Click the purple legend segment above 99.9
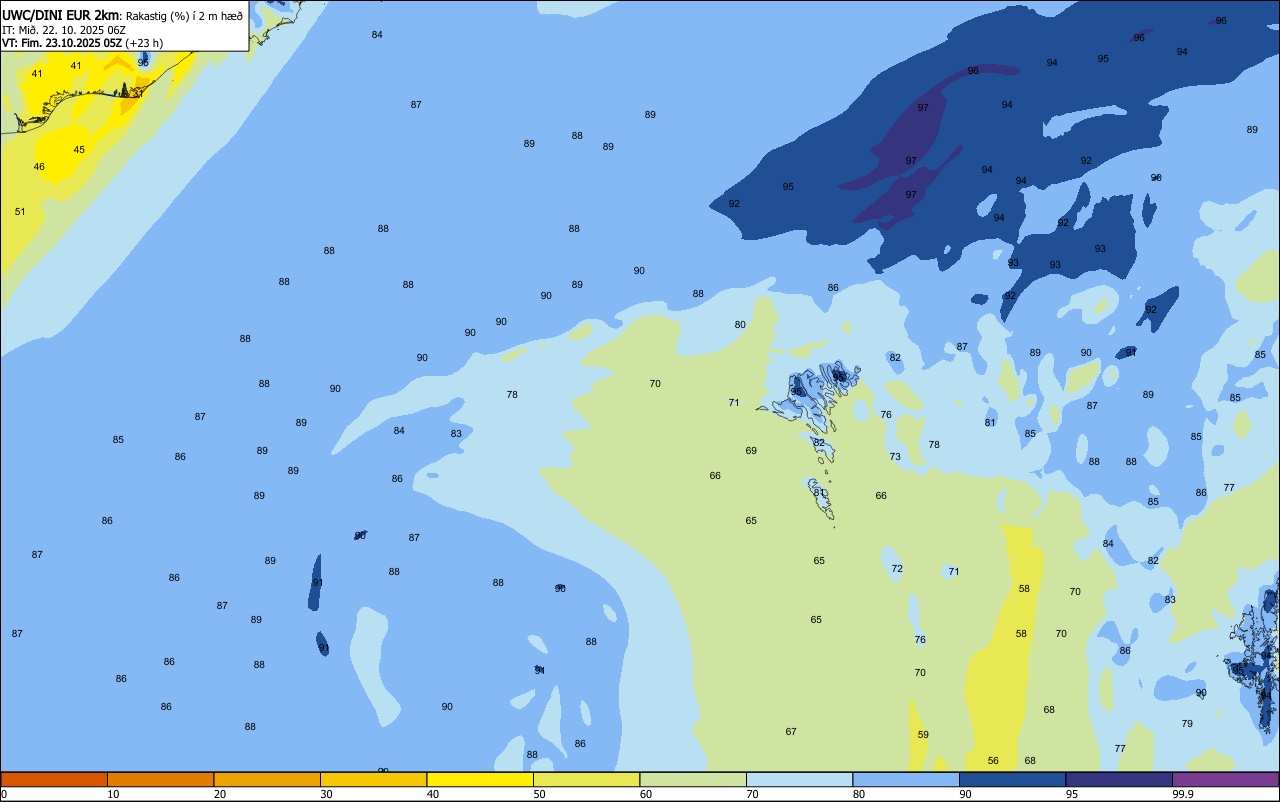Image resolution: width=1280 pixels, height=802 pixels. pyautogui.click(x=1225, y=779)
